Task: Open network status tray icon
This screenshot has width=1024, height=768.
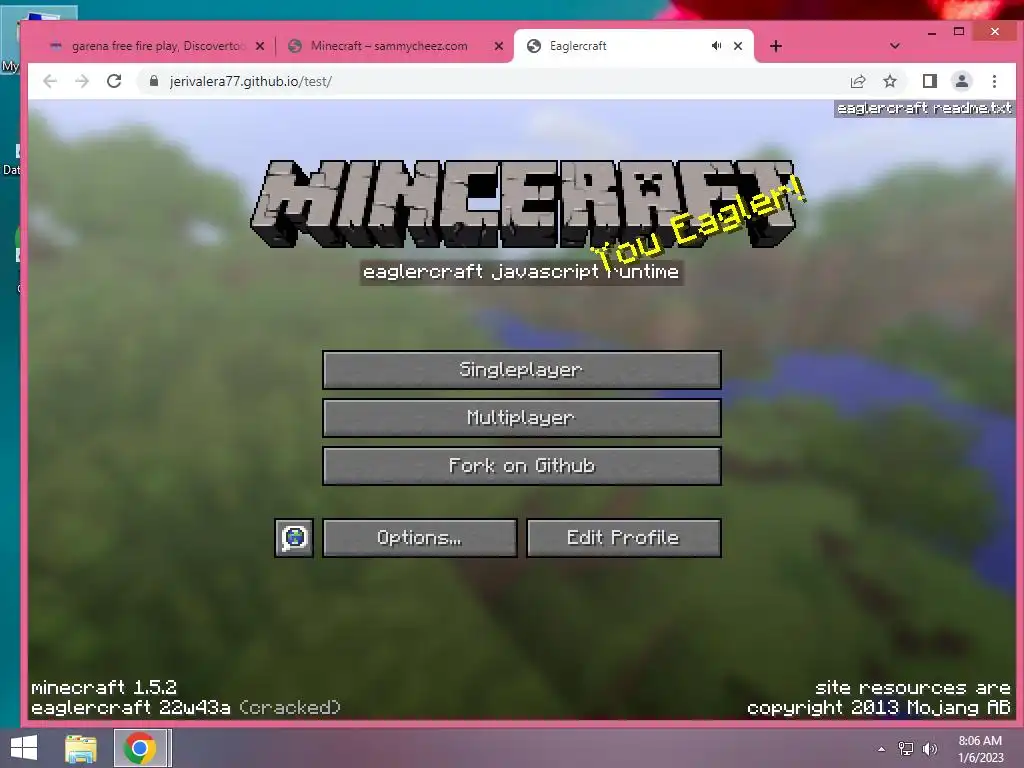Action: 906,749
